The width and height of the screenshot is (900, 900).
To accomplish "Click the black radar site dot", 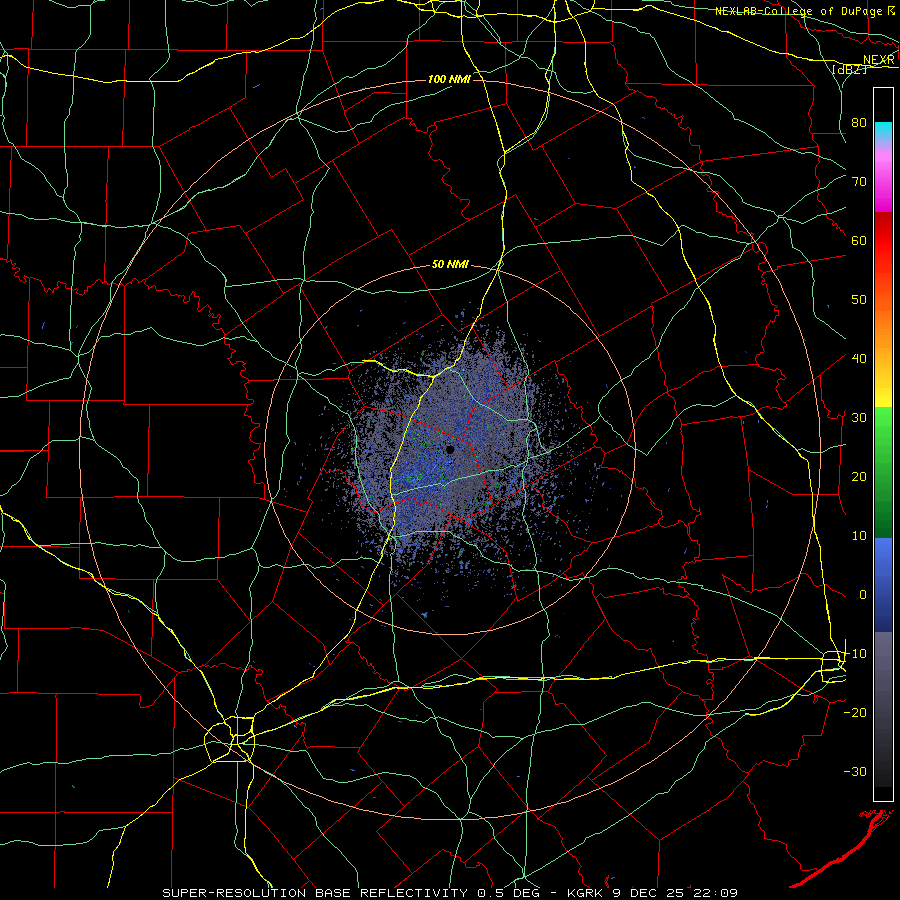I will pos(451,450).
